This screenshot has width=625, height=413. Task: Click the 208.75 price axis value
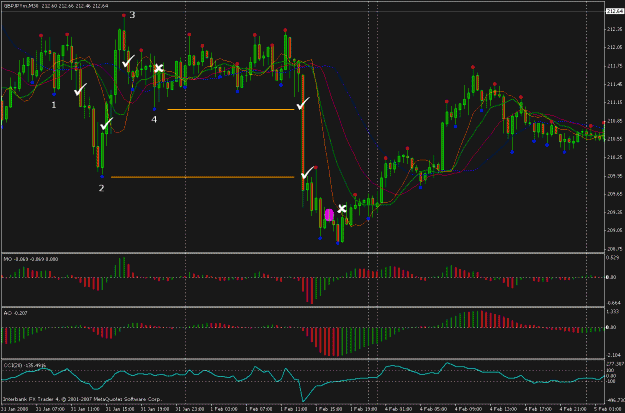(x=615, y=249)
